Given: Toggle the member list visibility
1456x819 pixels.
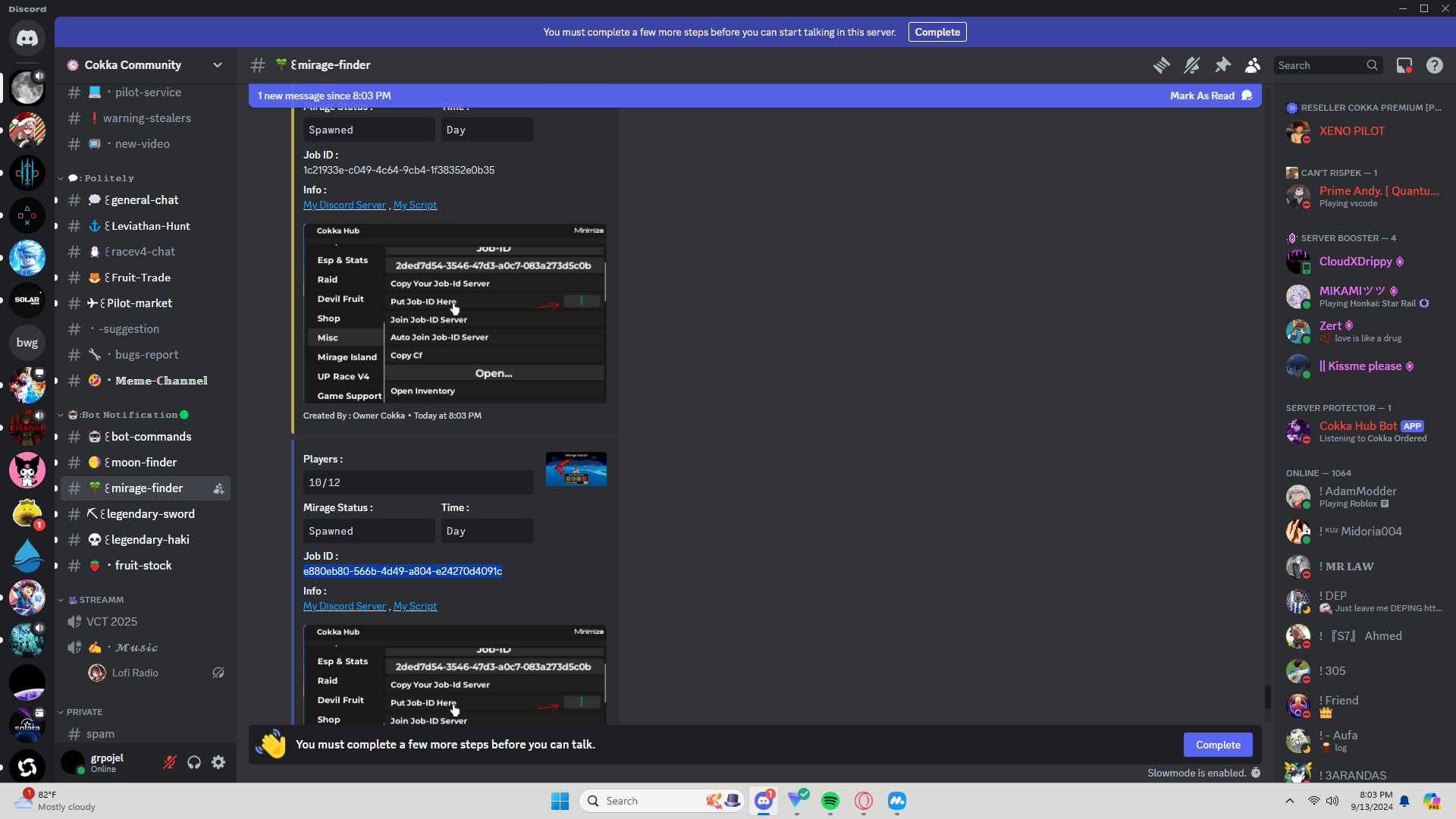Looking at the screenshot, I should 1253,65.
